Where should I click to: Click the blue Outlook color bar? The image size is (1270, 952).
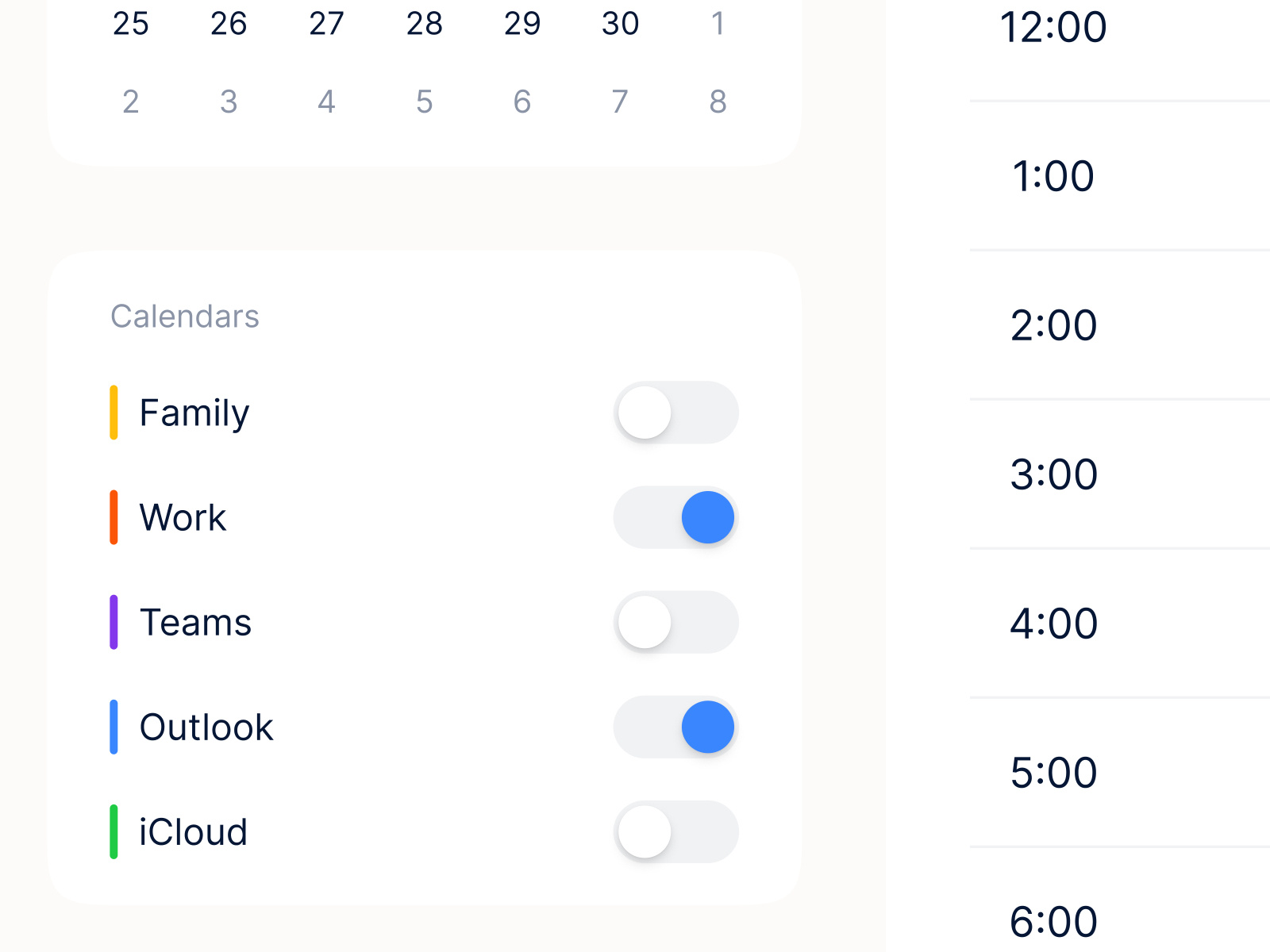114,727
